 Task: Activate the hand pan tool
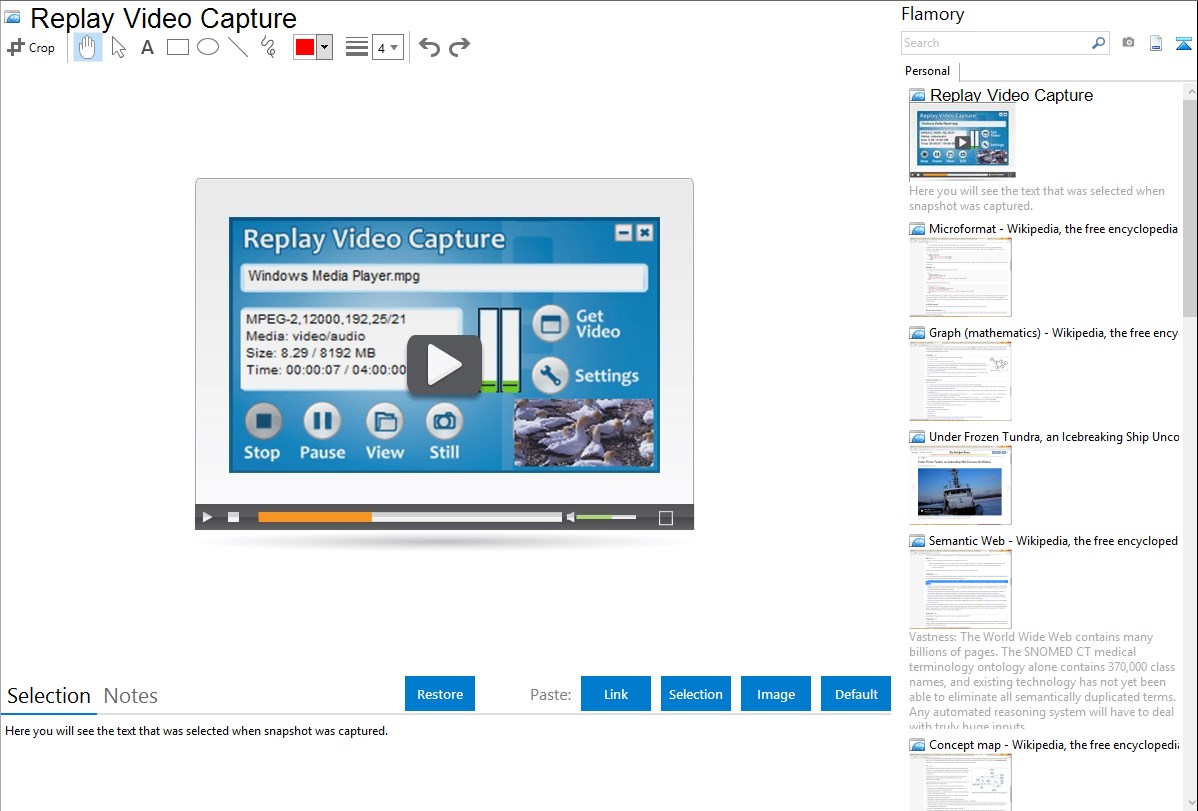pos(88,47)
